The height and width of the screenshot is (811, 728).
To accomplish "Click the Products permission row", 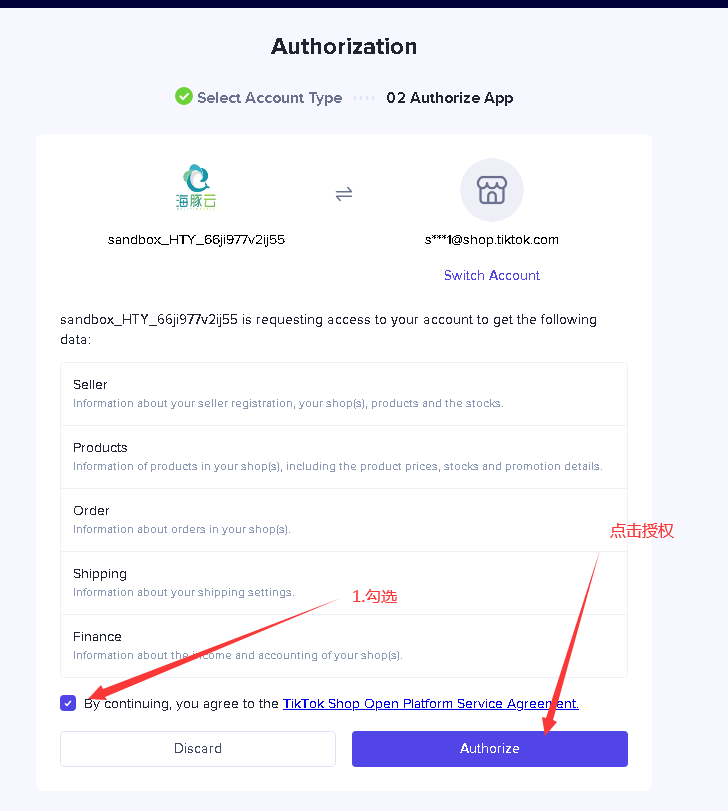I will click(x=344, y=457).
